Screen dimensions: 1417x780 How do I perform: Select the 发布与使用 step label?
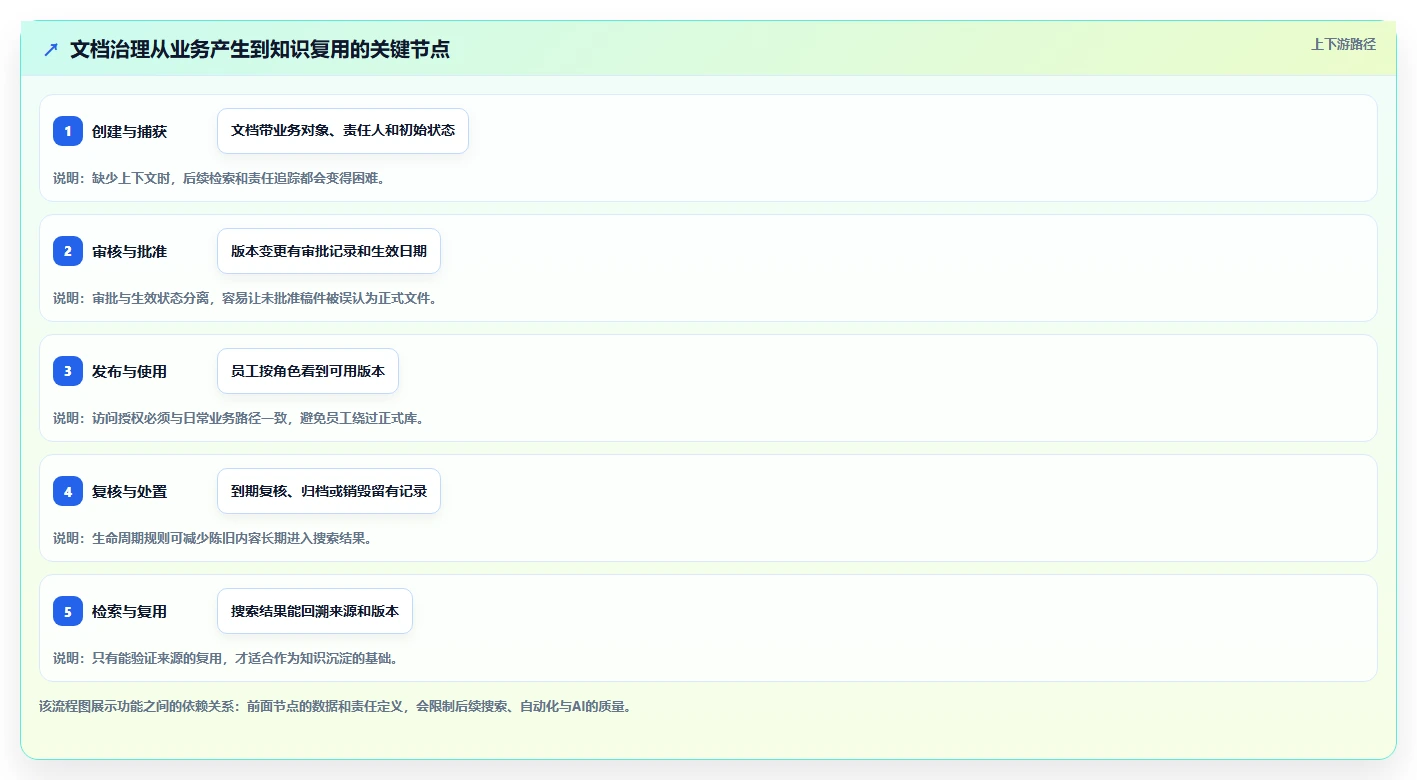(x=129, y=371)
